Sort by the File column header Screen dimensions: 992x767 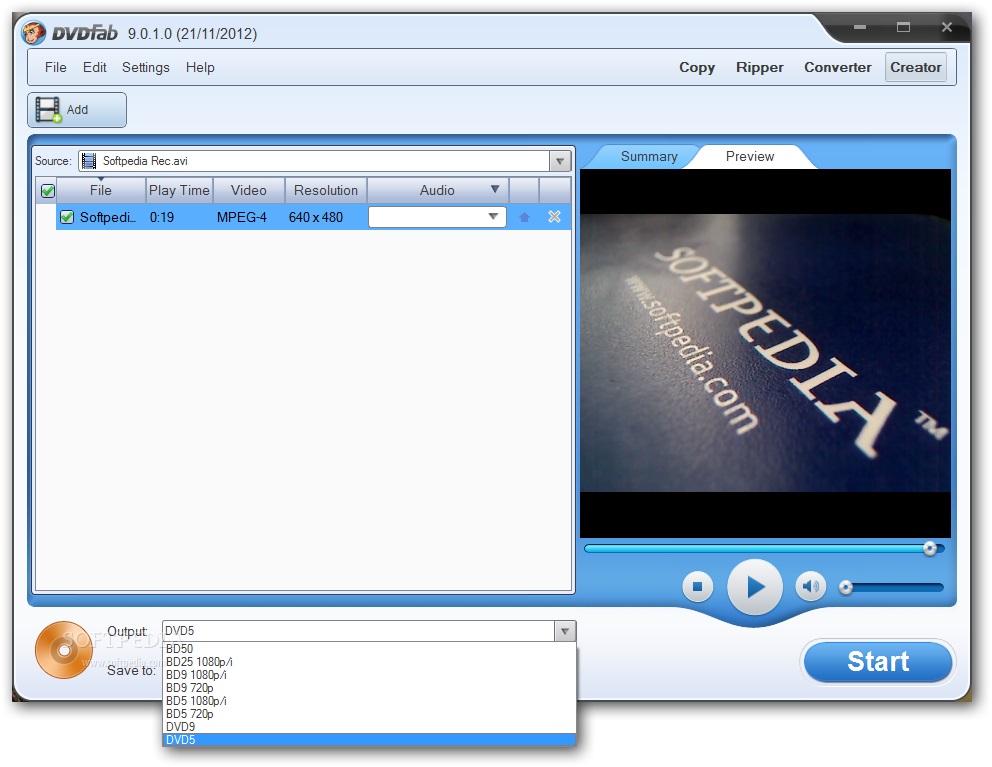click(101, 190)
